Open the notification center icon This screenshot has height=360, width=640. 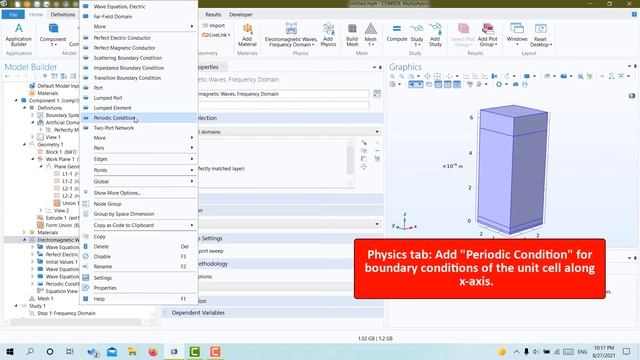point(627,351)
